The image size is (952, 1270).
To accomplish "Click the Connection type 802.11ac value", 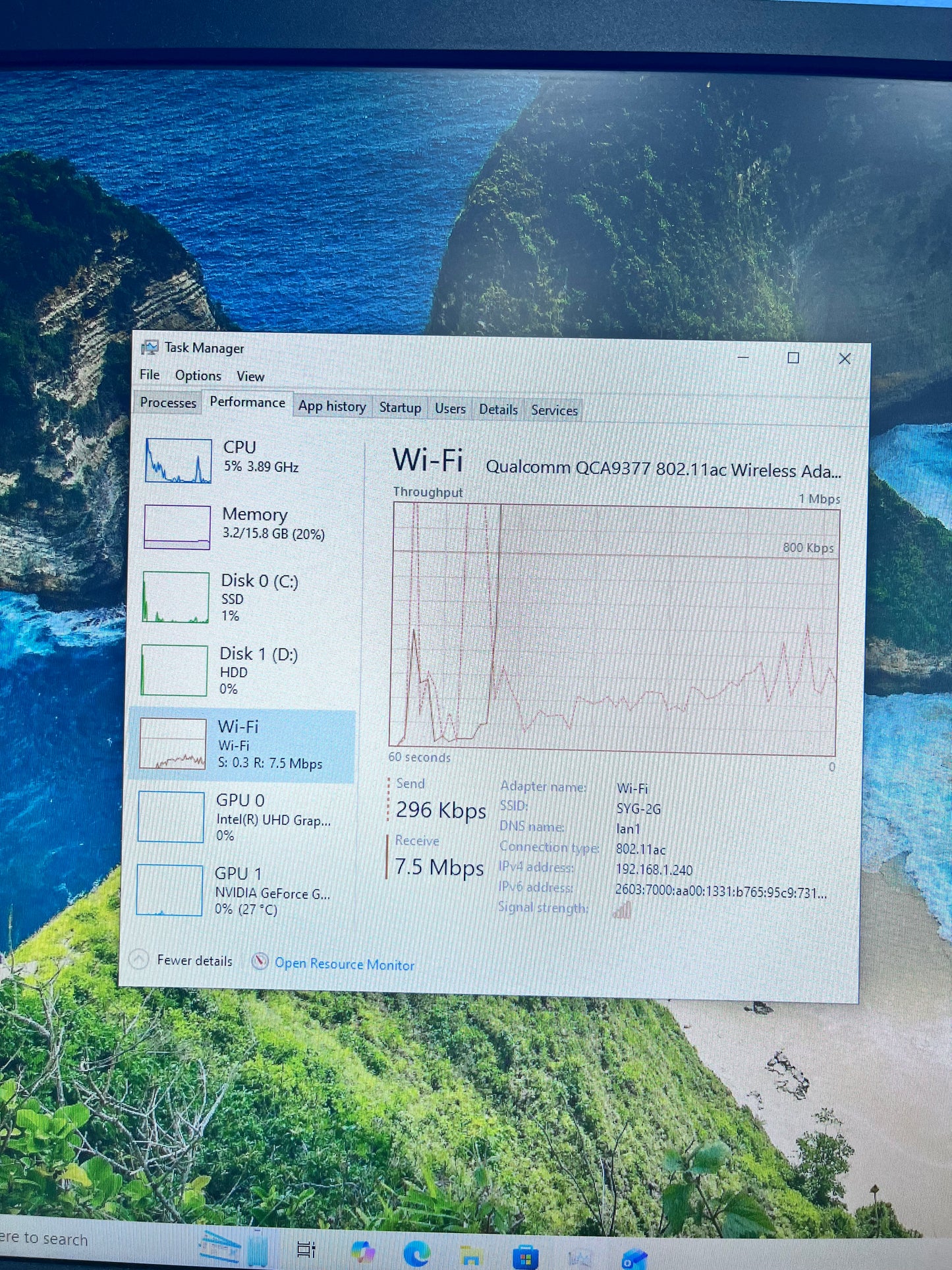I will coord(640,850).
